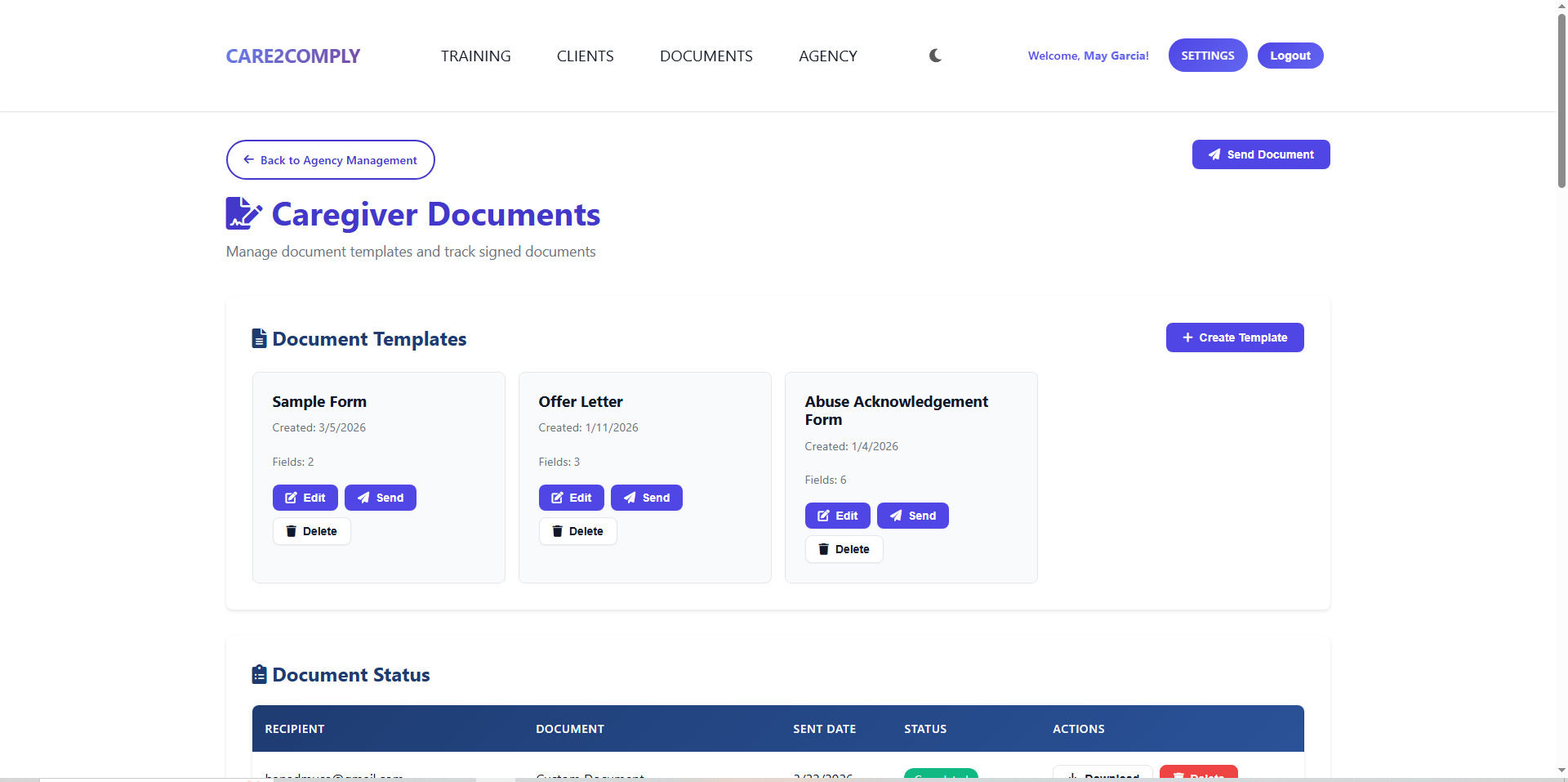Open the CLIENTS navigation item
1568x782 pixels.
pos(585,55)
